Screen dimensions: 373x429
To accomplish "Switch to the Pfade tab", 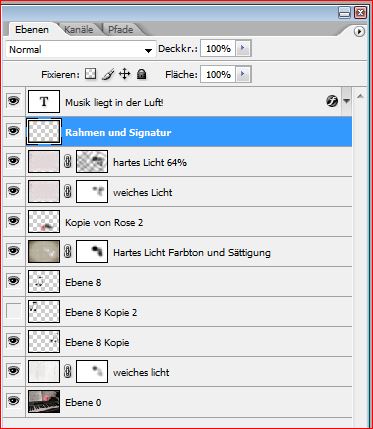I will (120, 29).
